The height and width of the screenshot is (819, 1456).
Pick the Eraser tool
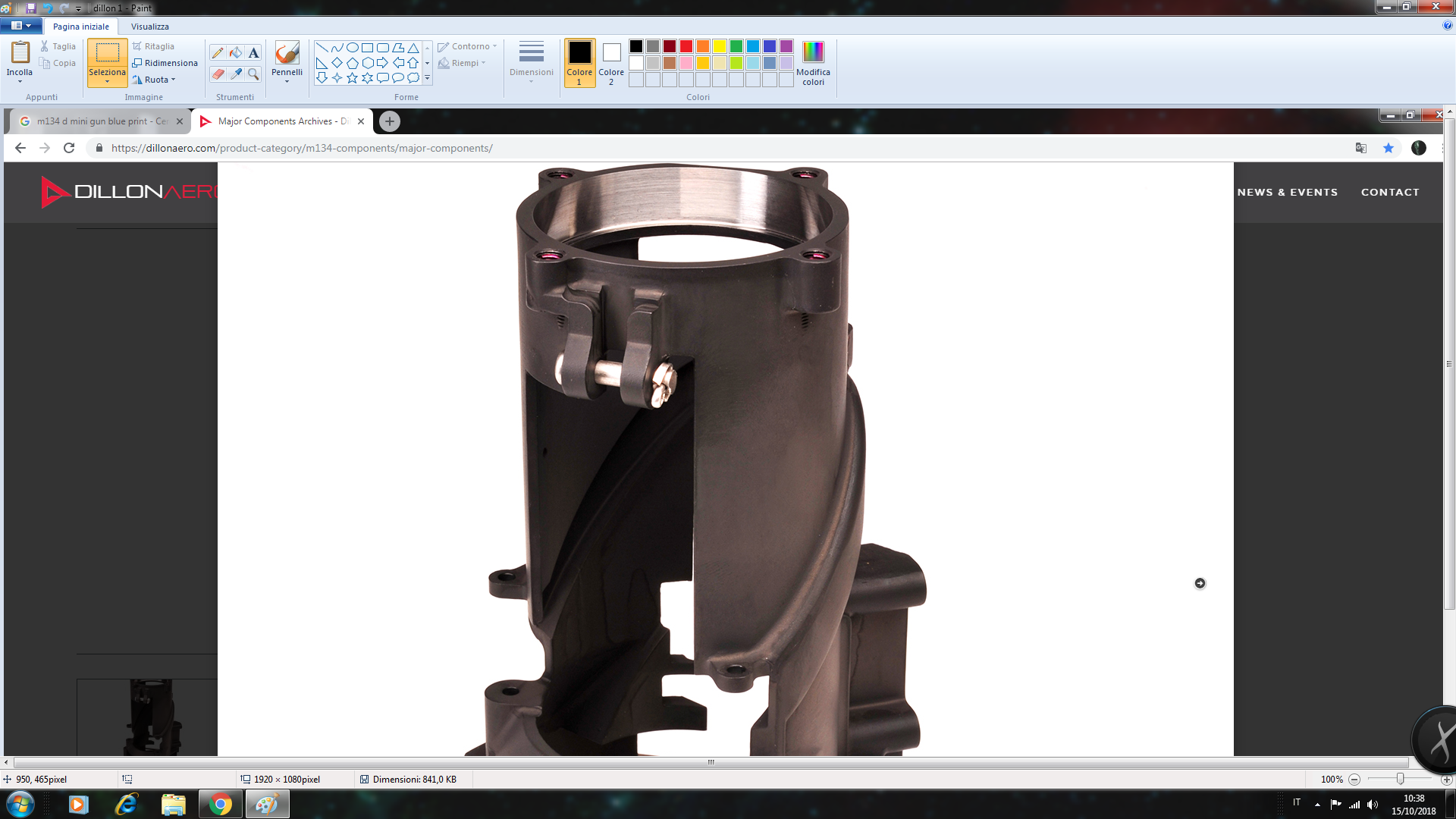coord(218,74)
